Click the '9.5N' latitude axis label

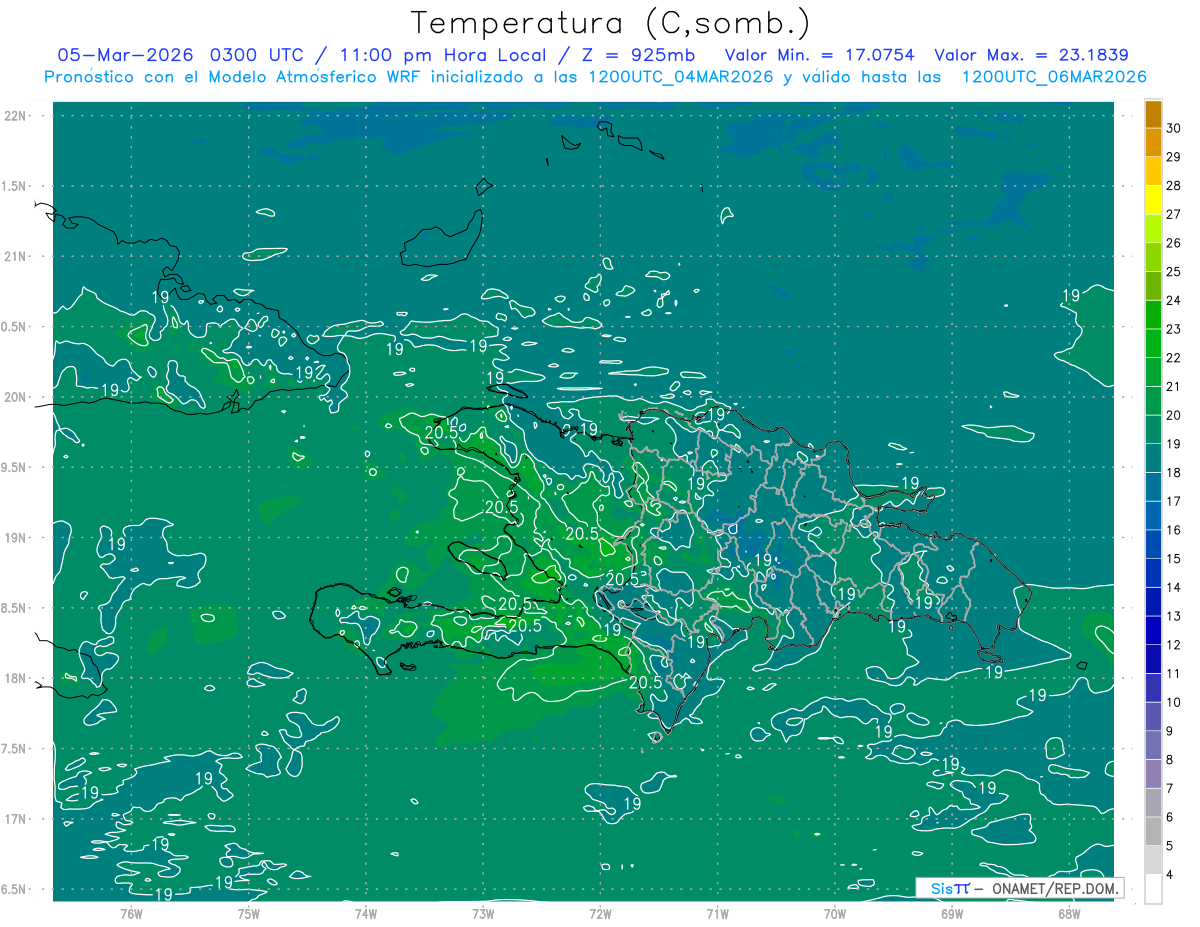pyautogui.click(x=15, y=467)
